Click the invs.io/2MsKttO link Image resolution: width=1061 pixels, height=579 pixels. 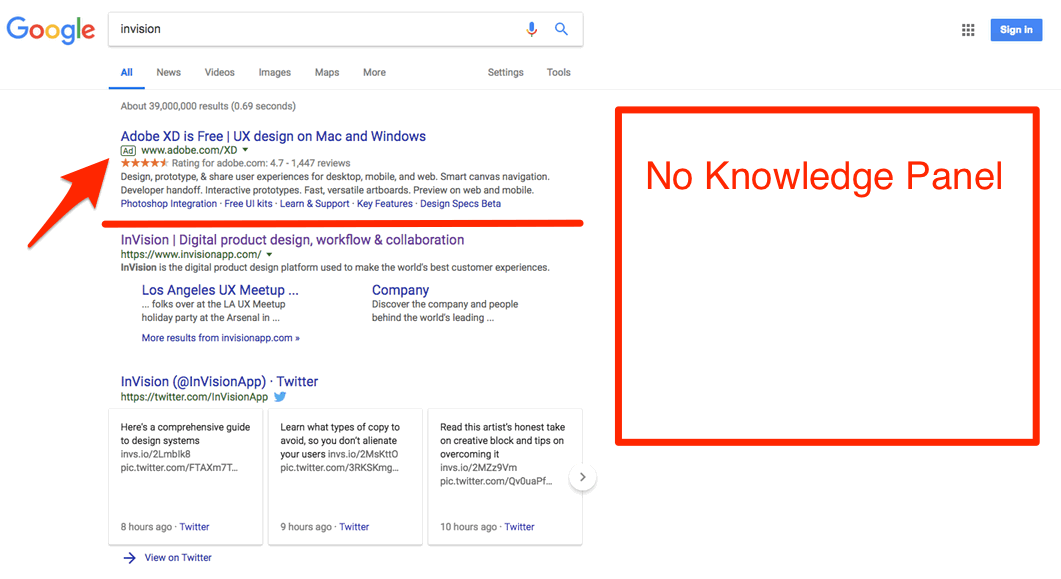point(363,454)
